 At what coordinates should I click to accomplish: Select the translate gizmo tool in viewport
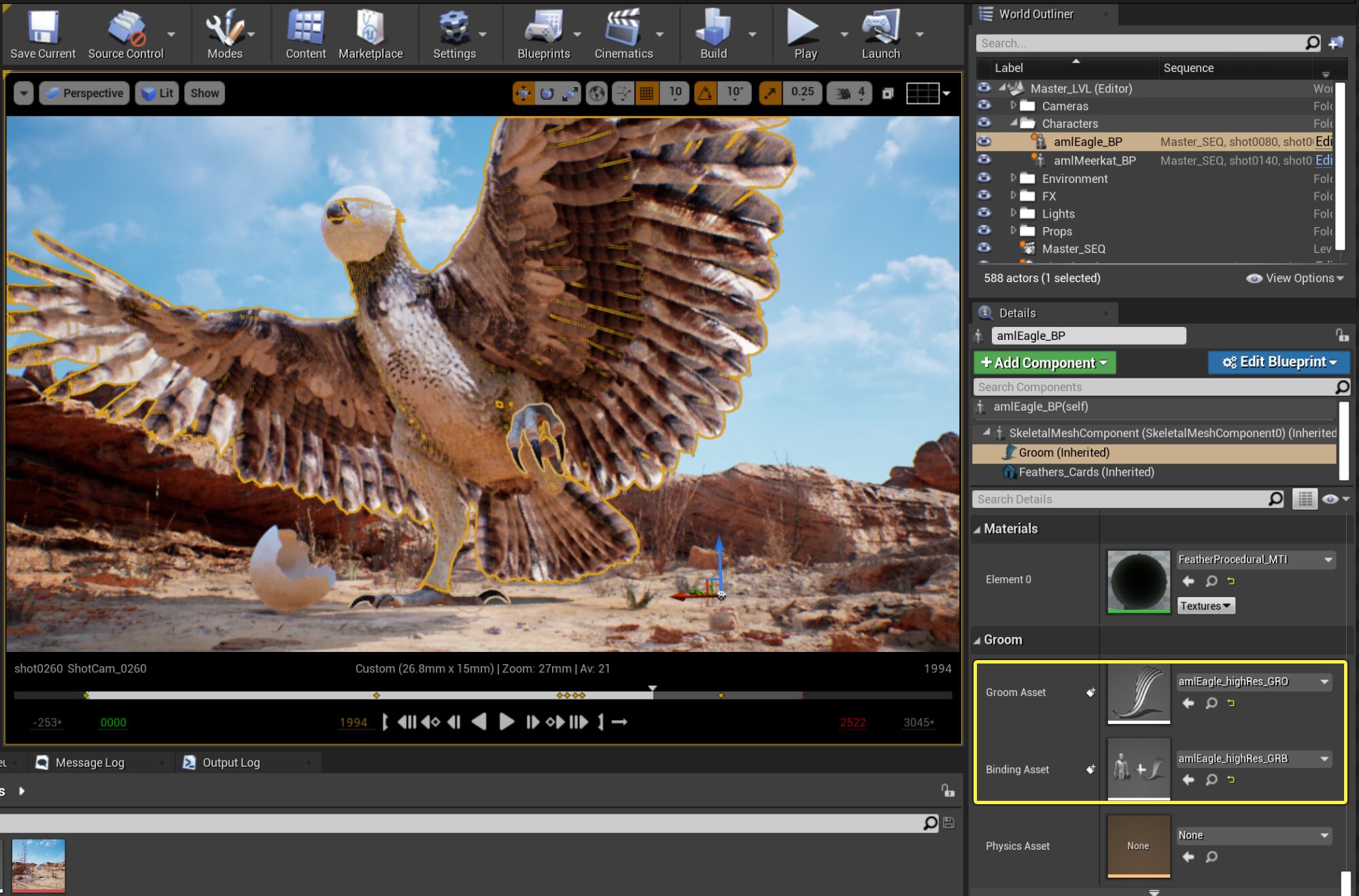coord(523,93)
